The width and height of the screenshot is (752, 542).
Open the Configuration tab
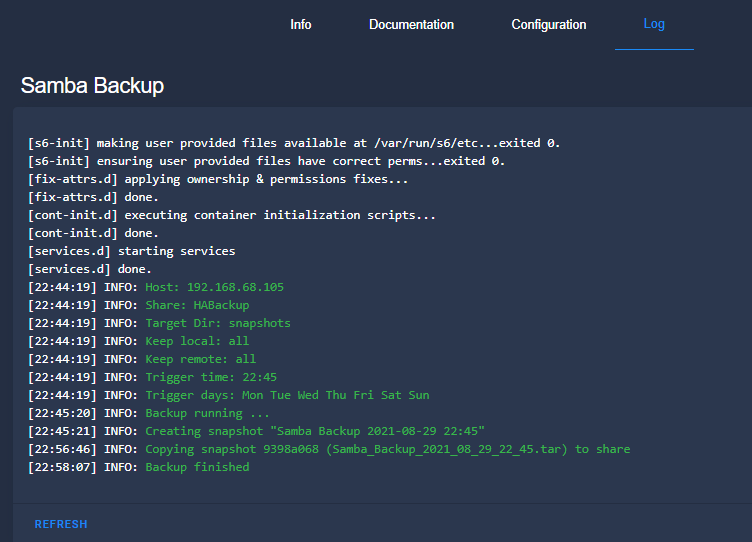(x=549, y=24)
